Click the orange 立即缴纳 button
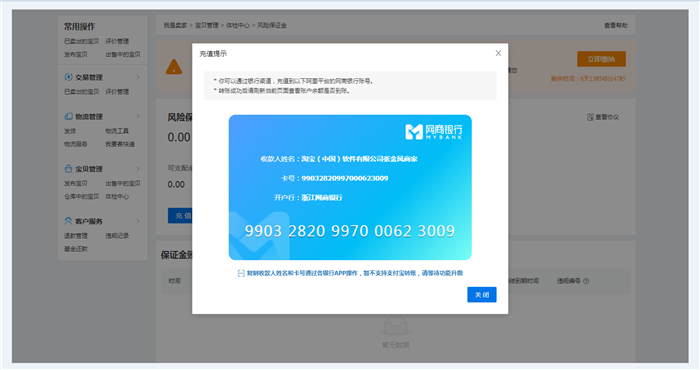Viewport: 700px width, 370px height. [601, 59]
